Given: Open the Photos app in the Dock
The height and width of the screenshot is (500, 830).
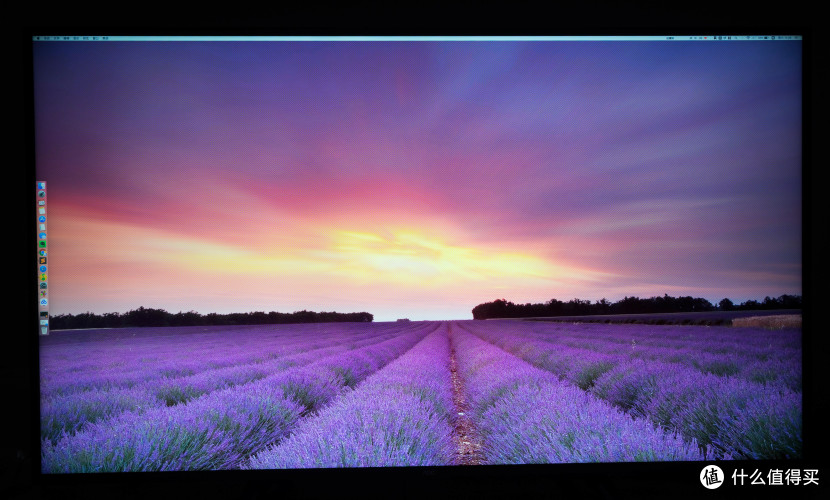Looking at the screenshot, I should [x=42, y=277].
